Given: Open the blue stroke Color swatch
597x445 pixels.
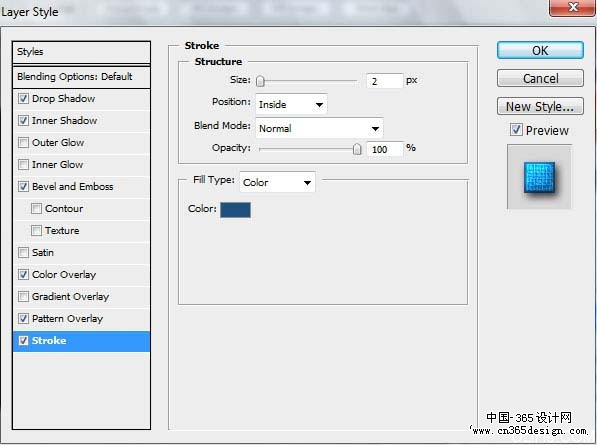Looking at the screenshot, I should (235, 210).
